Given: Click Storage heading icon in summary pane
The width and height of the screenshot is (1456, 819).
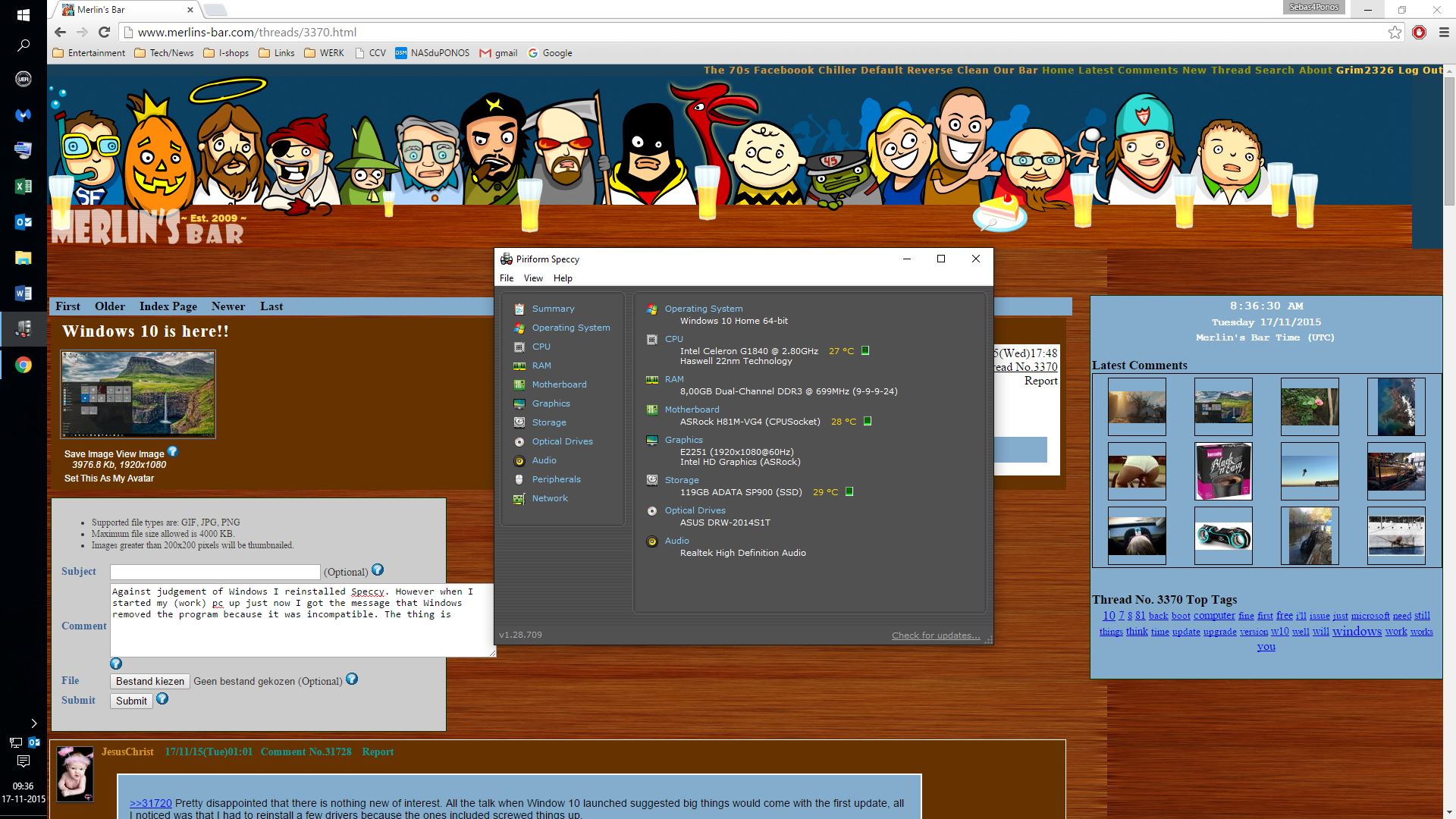Looking at the screenshot, I should click(651, 480).
